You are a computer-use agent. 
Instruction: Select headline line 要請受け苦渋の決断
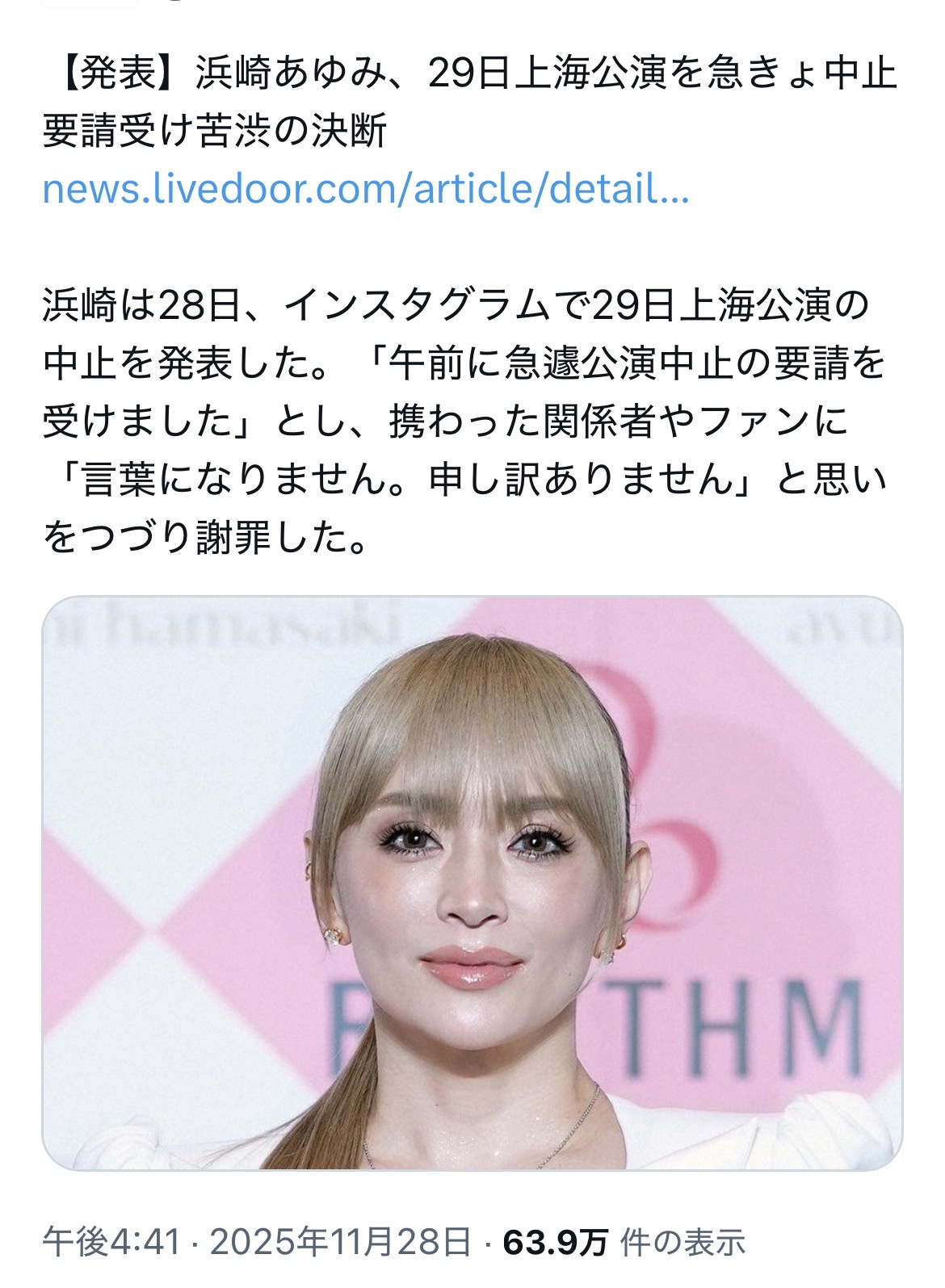click(215, 132)
